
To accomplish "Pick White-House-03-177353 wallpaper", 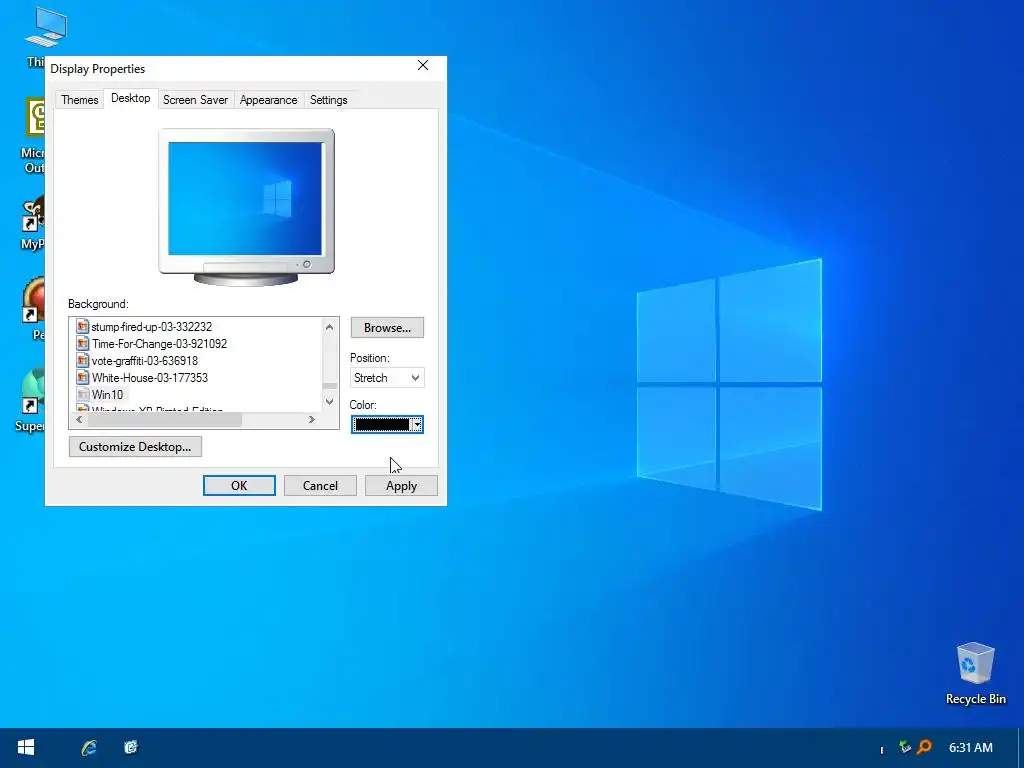I will point(150,377).
